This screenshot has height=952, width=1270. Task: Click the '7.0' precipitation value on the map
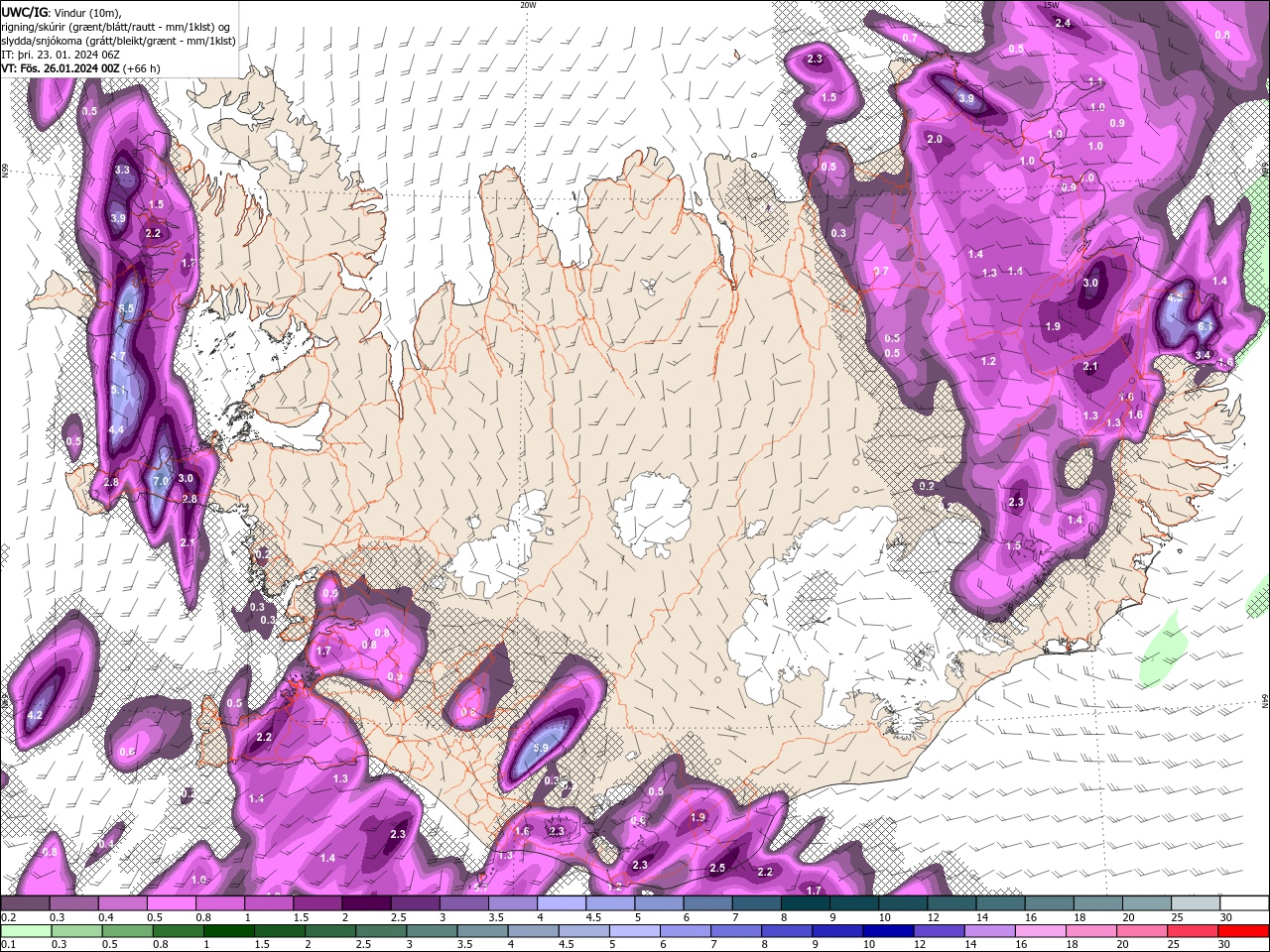160,481
